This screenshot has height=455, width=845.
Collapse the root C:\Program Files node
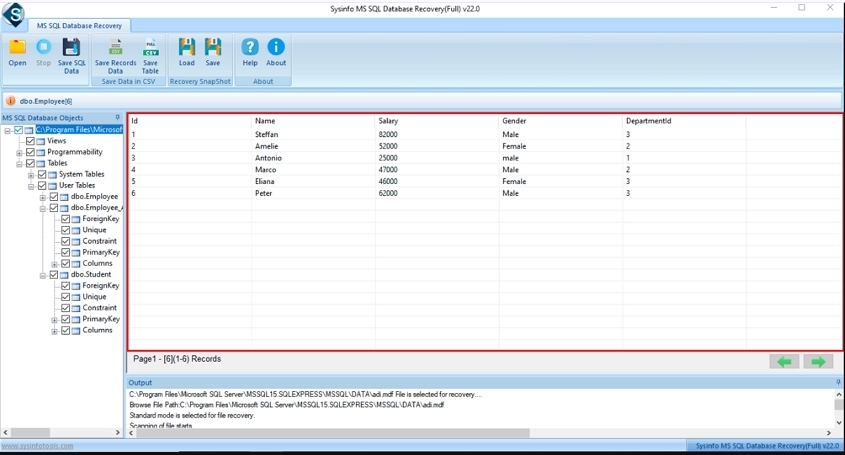tap(8, 130)
